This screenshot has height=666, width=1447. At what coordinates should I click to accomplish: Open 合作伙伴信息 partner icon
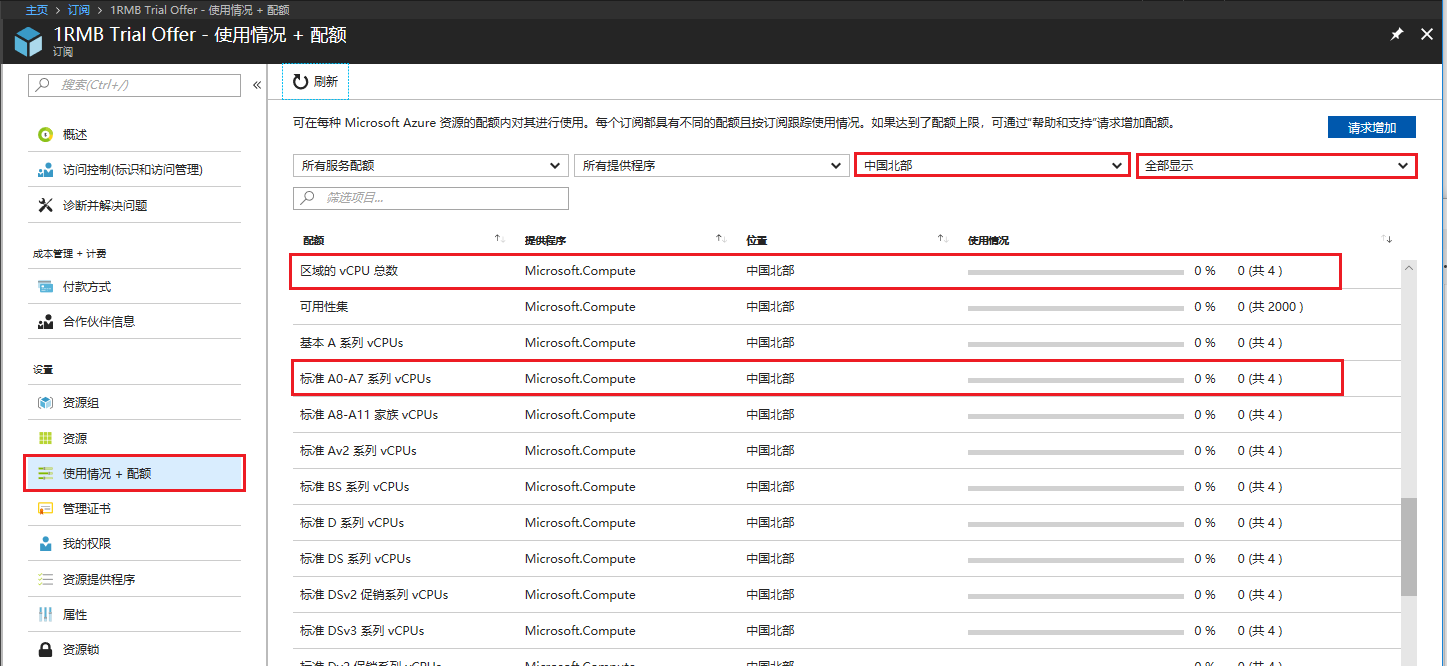pyautogui.click(x=45, y=322)
